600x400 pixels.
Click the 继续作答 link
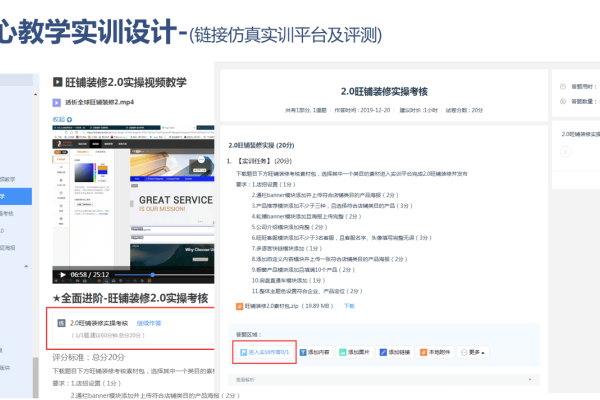[x=149, y=323]
